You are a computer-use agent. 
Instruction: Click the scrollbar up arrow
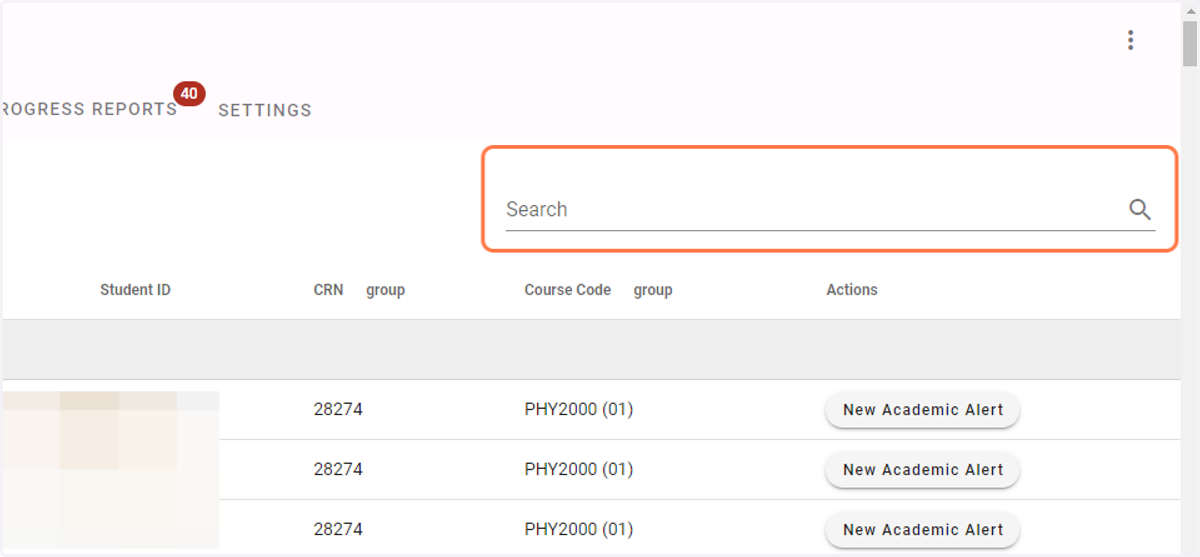(1190, 9)
